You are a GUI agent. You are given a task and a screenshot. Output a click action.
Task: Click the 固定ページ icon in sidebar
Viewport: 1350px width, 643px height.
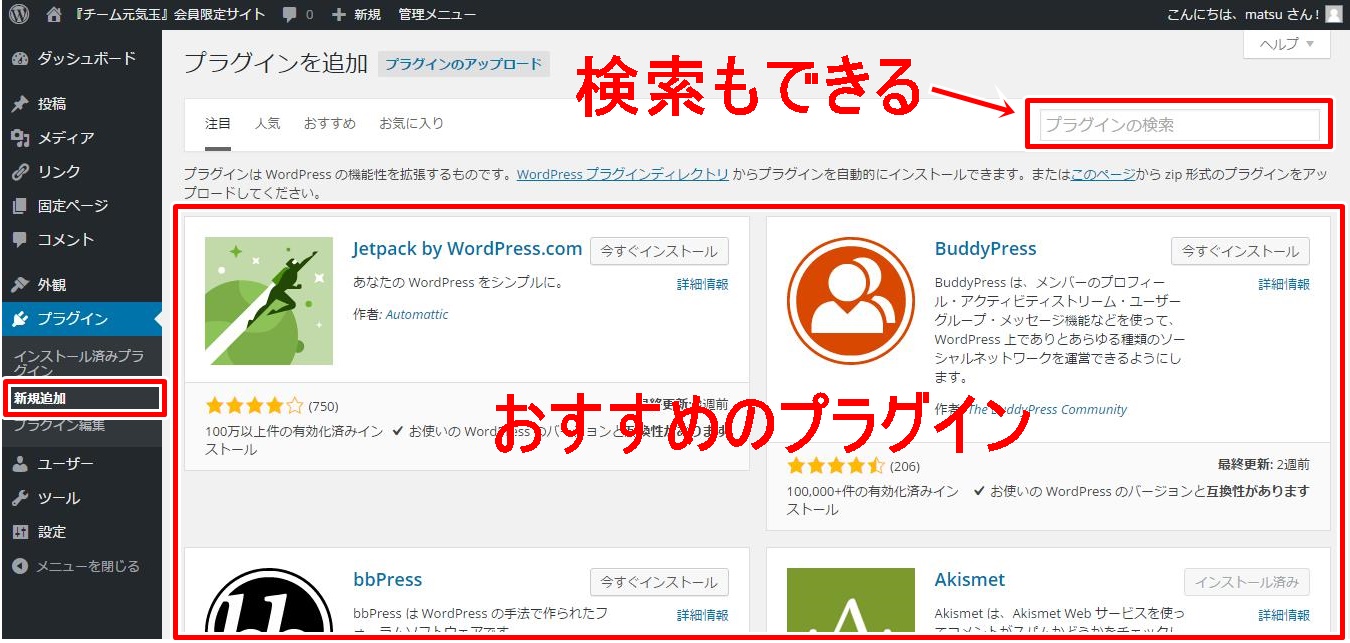(20, 206)
